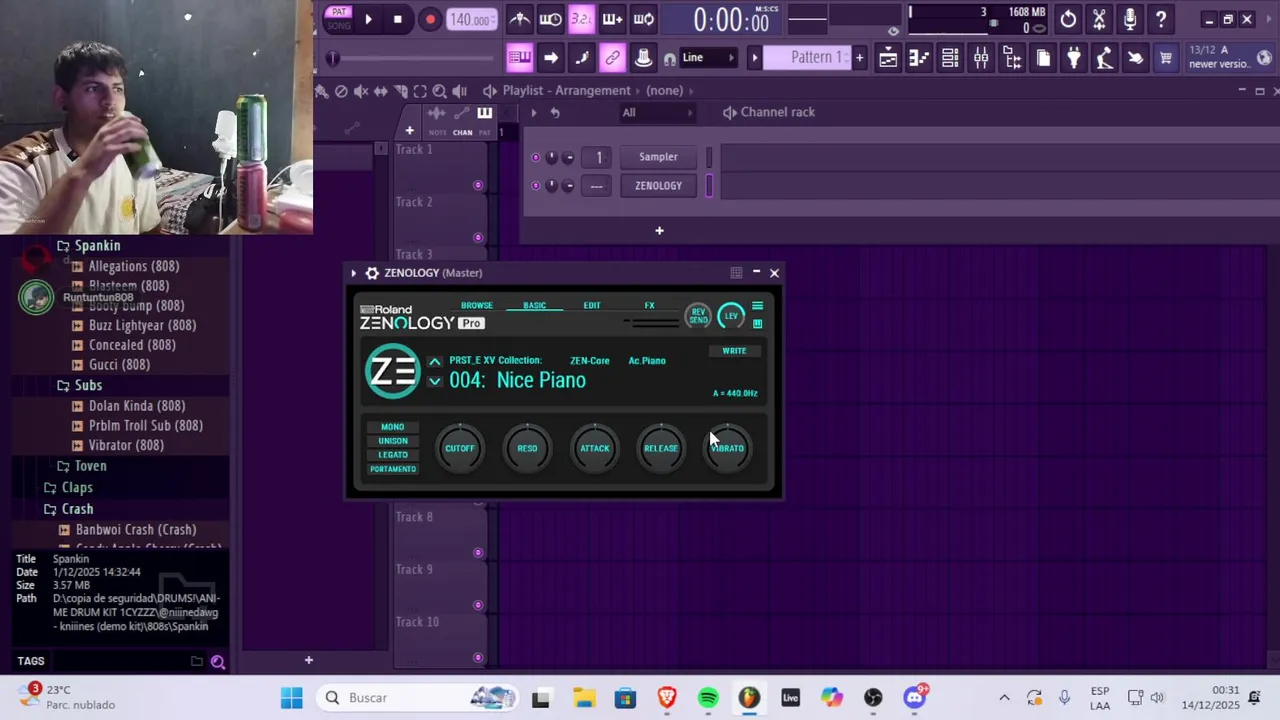Click the RELEASE knob
This screenshot has width=1280, height=720.
(661, 448)
